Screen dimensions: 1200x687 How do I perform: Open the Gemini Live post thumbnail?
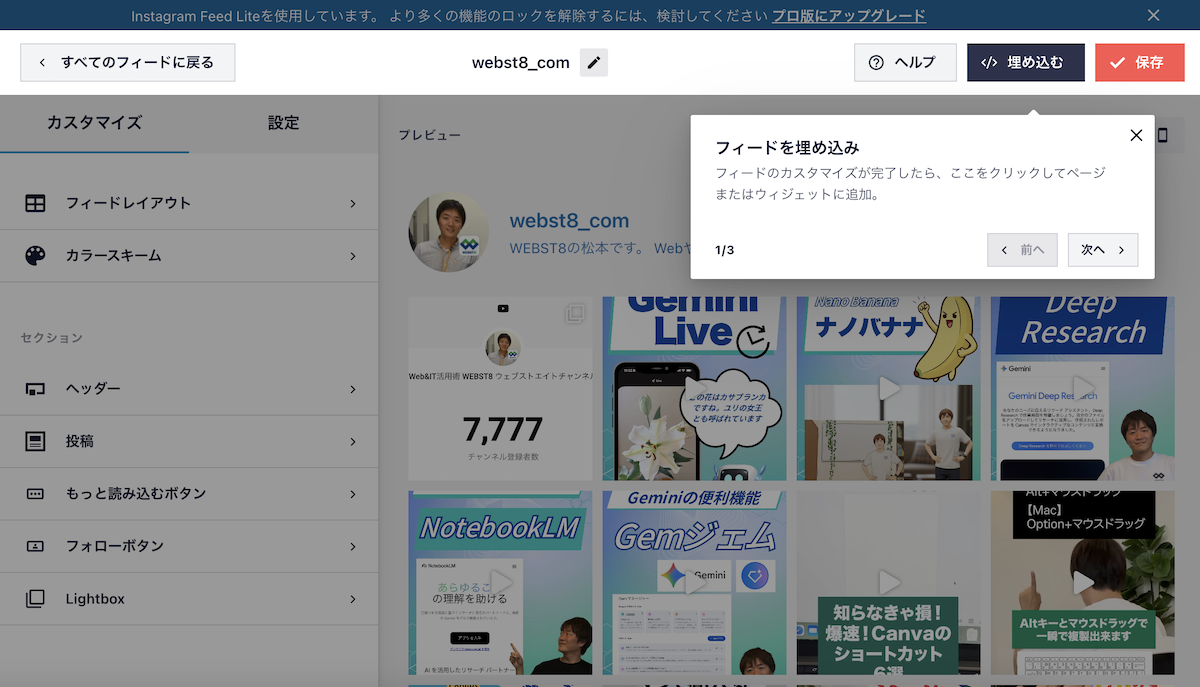pos(694,388)
